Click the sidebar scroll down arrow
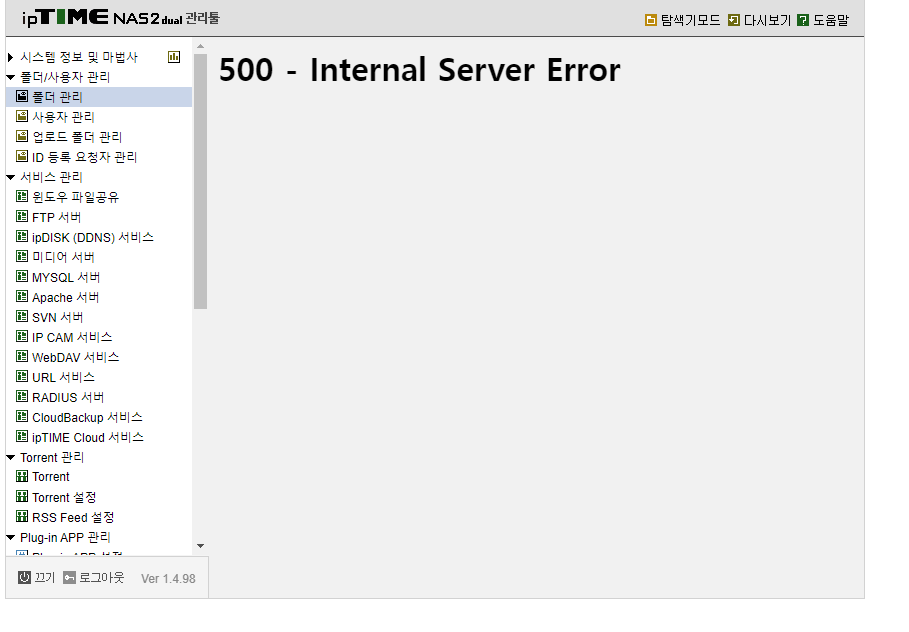This screenshot has height=632, width=909. click(201, 546)
